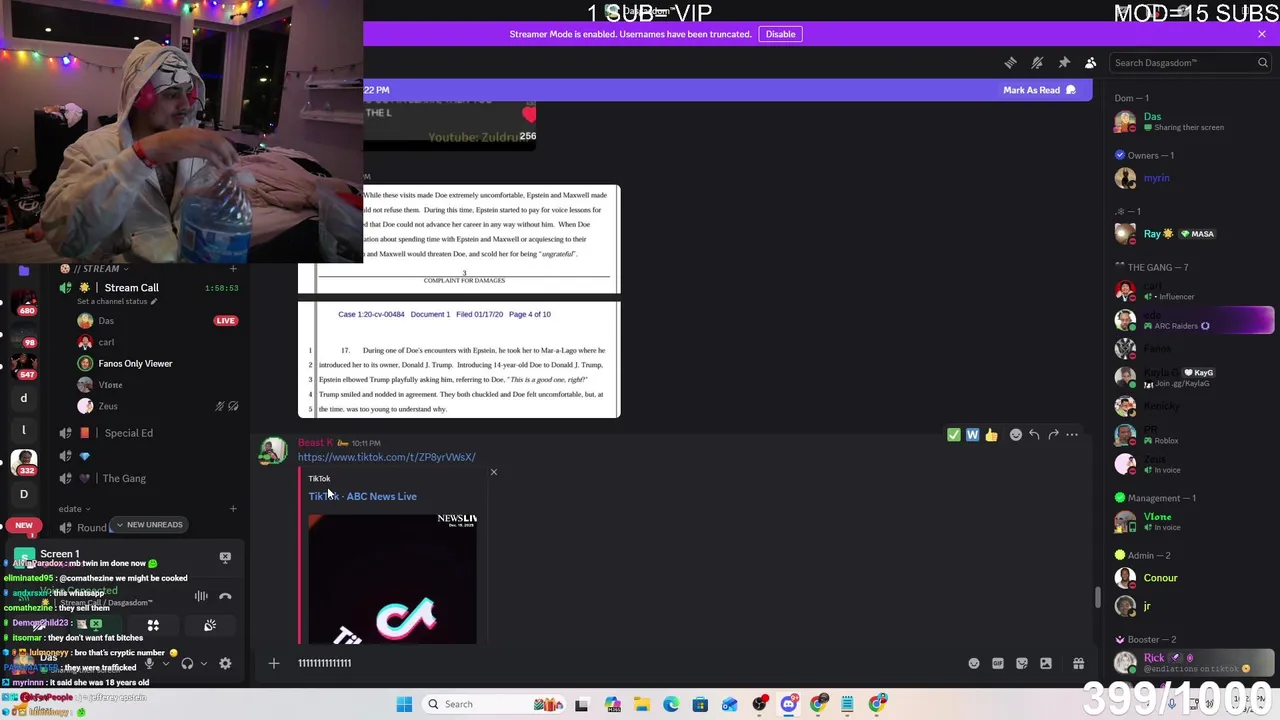The width and height of the screenshot is (1280, 720).
Task: React with thumbs up emoji
Action: coord(991,435)
